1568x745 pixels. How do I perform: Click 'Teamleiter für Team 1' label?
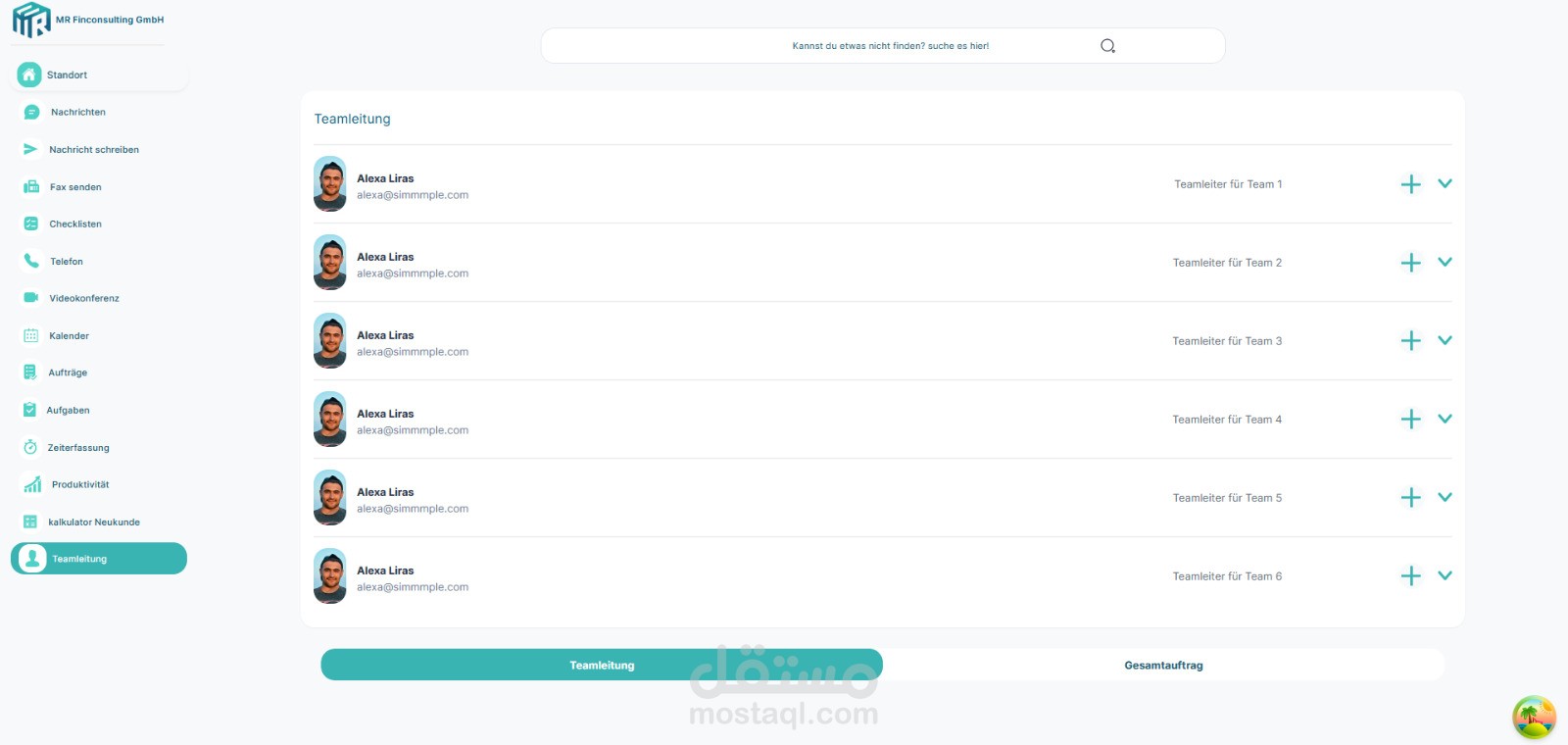[x=1228, y=184]
